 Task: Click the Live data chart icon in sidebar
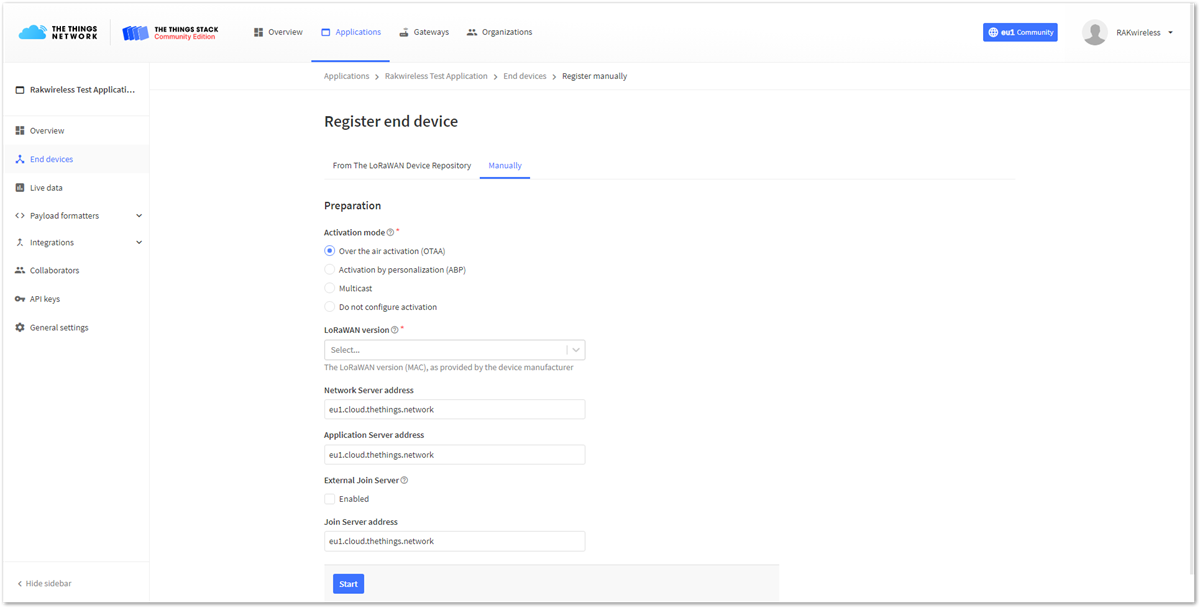click(20, 188)
